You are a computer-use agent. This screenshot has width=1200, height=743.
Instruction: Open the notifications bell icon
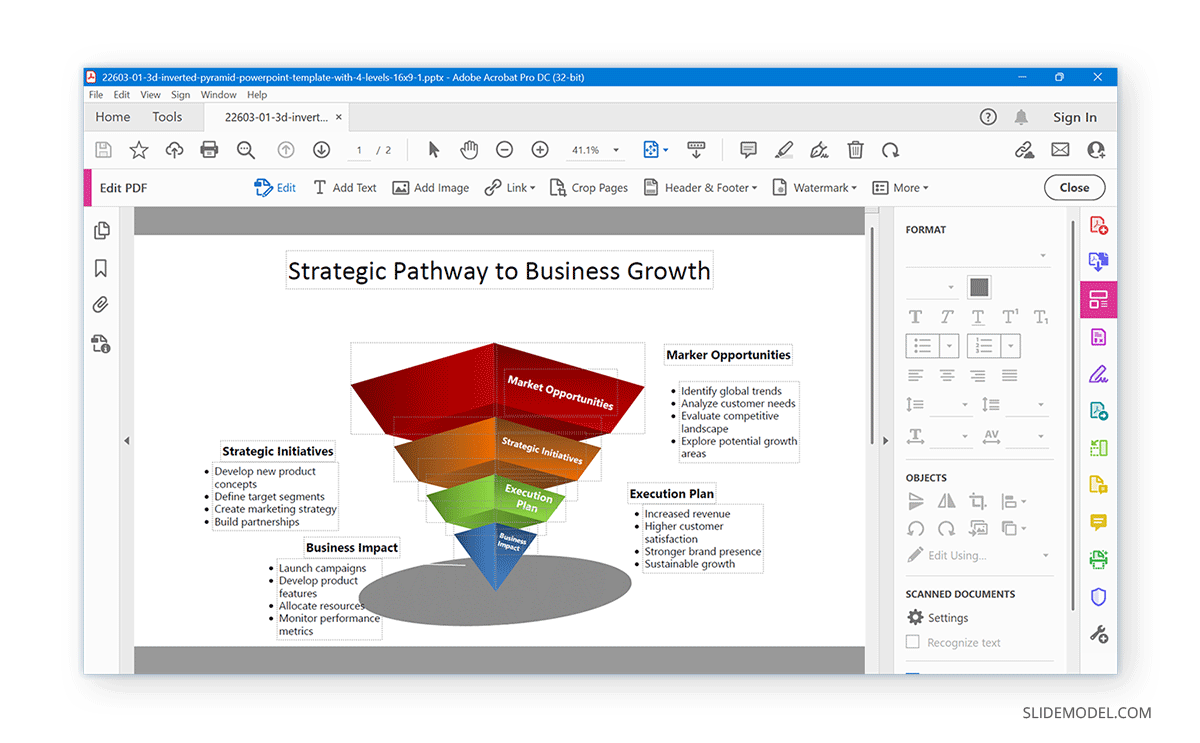point(1021,117)
